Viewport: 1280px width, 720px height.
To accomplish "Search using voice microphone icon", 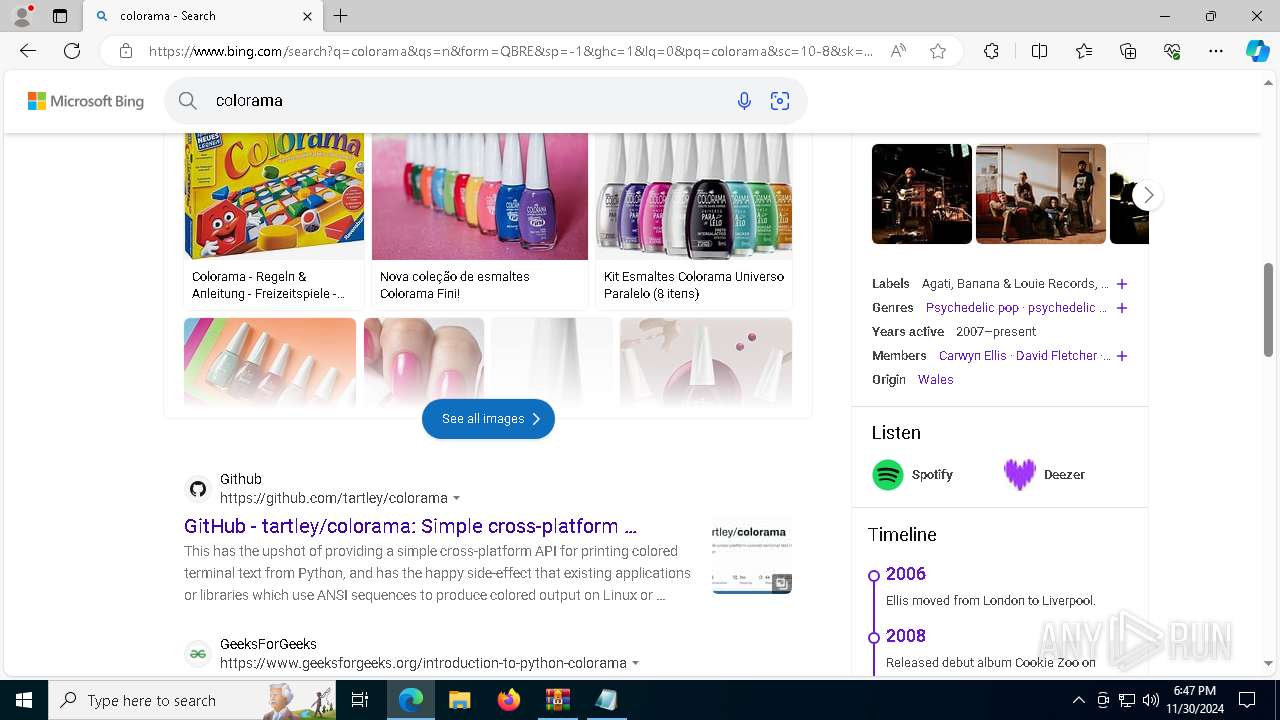I will coord(744,101).
